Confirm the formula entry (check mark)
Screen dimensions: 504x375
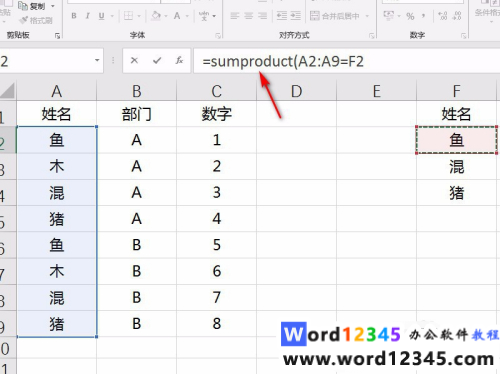(157, 60)
